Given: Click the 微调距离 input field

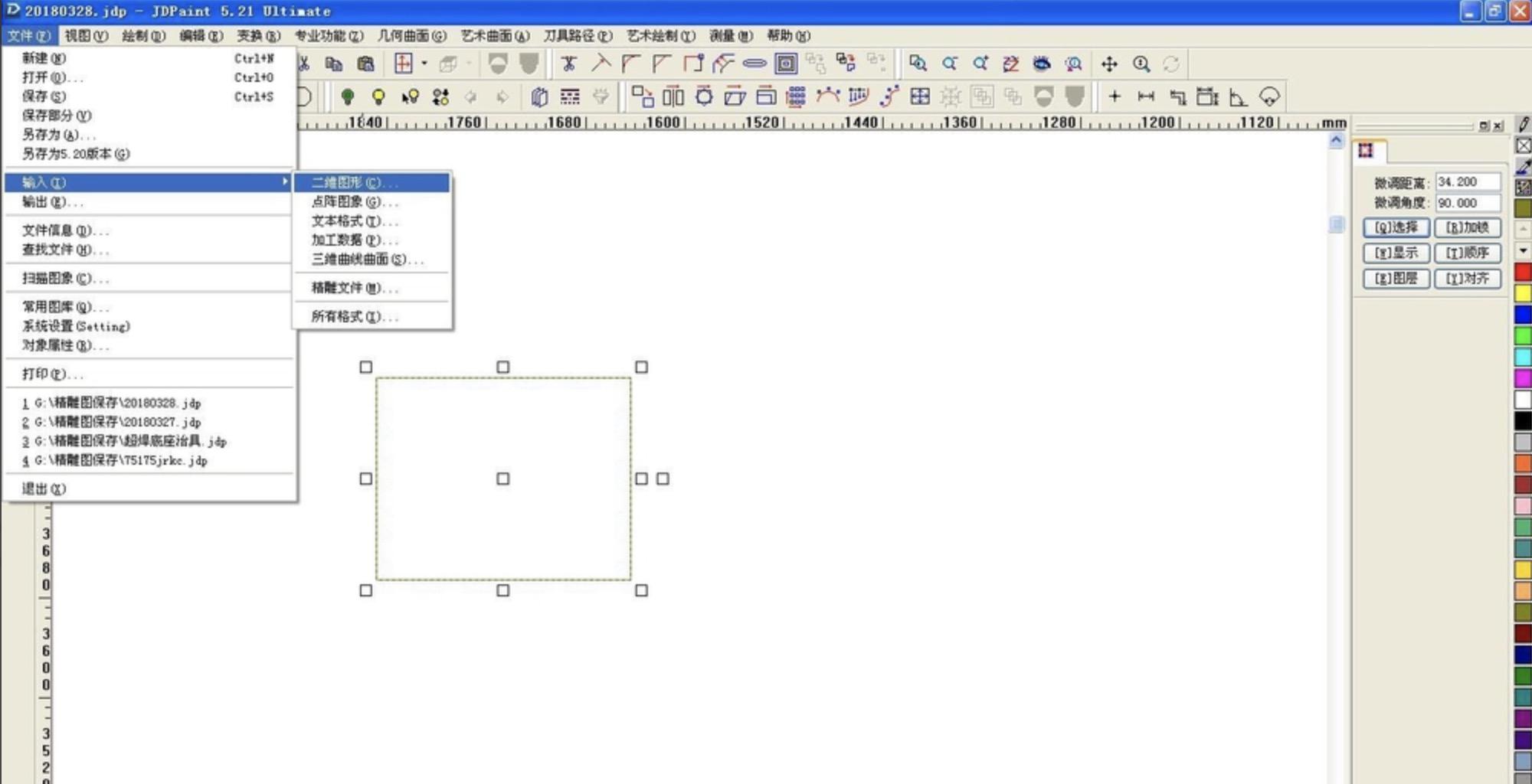Looking at the screenshot, I should (x=1467, y=182).
